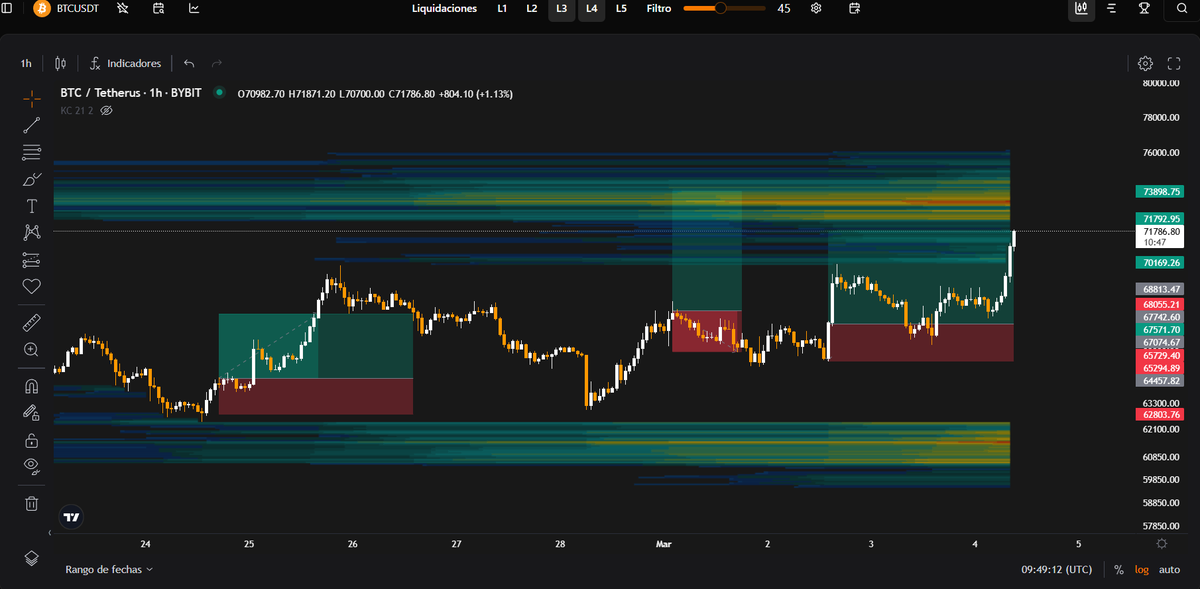The image size is (1200, 589).
Task: Click the TradingView logo on chart
Action: 71,517
